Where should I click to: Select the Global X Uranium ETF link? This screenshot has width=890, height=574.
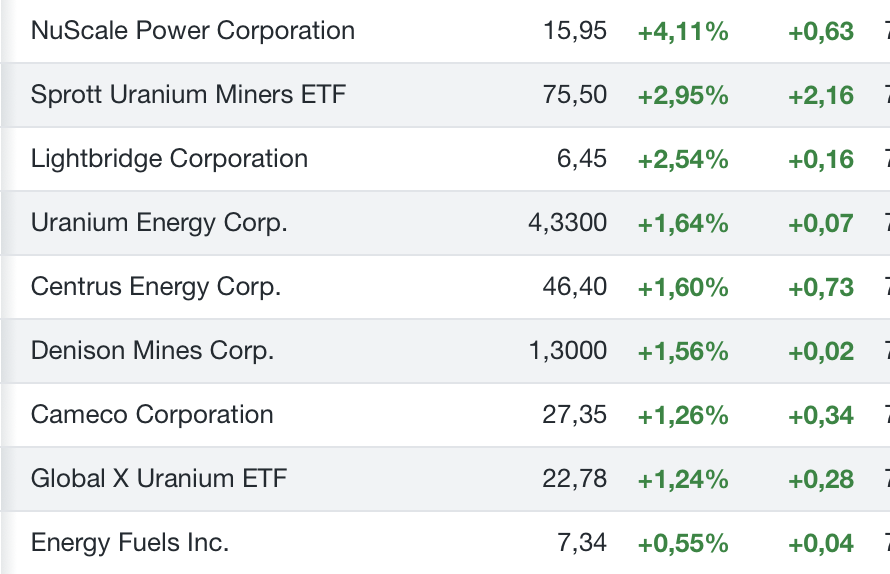pos(159,479)
